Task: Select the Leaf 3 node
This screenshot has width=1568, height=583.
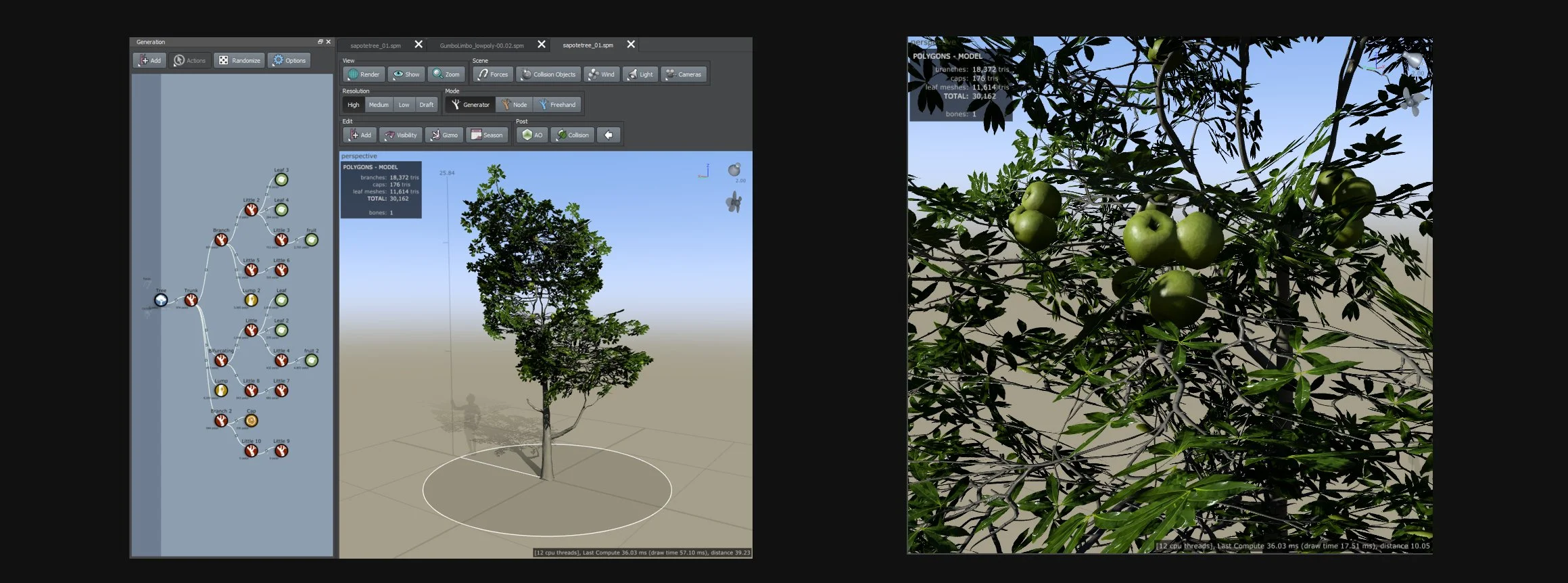Action: coord(281,179)
